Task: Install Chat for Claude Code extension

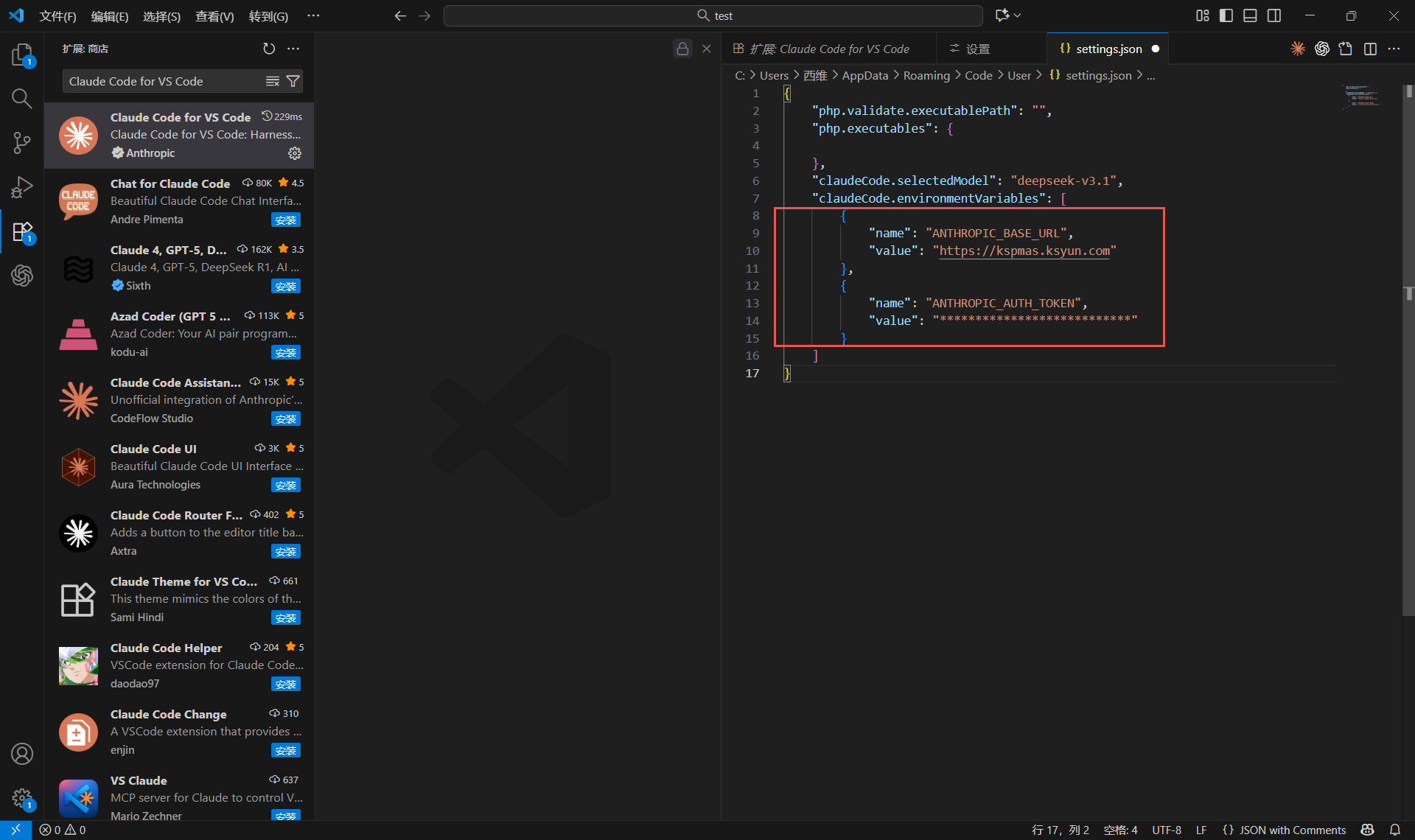Action: (285, 220)
